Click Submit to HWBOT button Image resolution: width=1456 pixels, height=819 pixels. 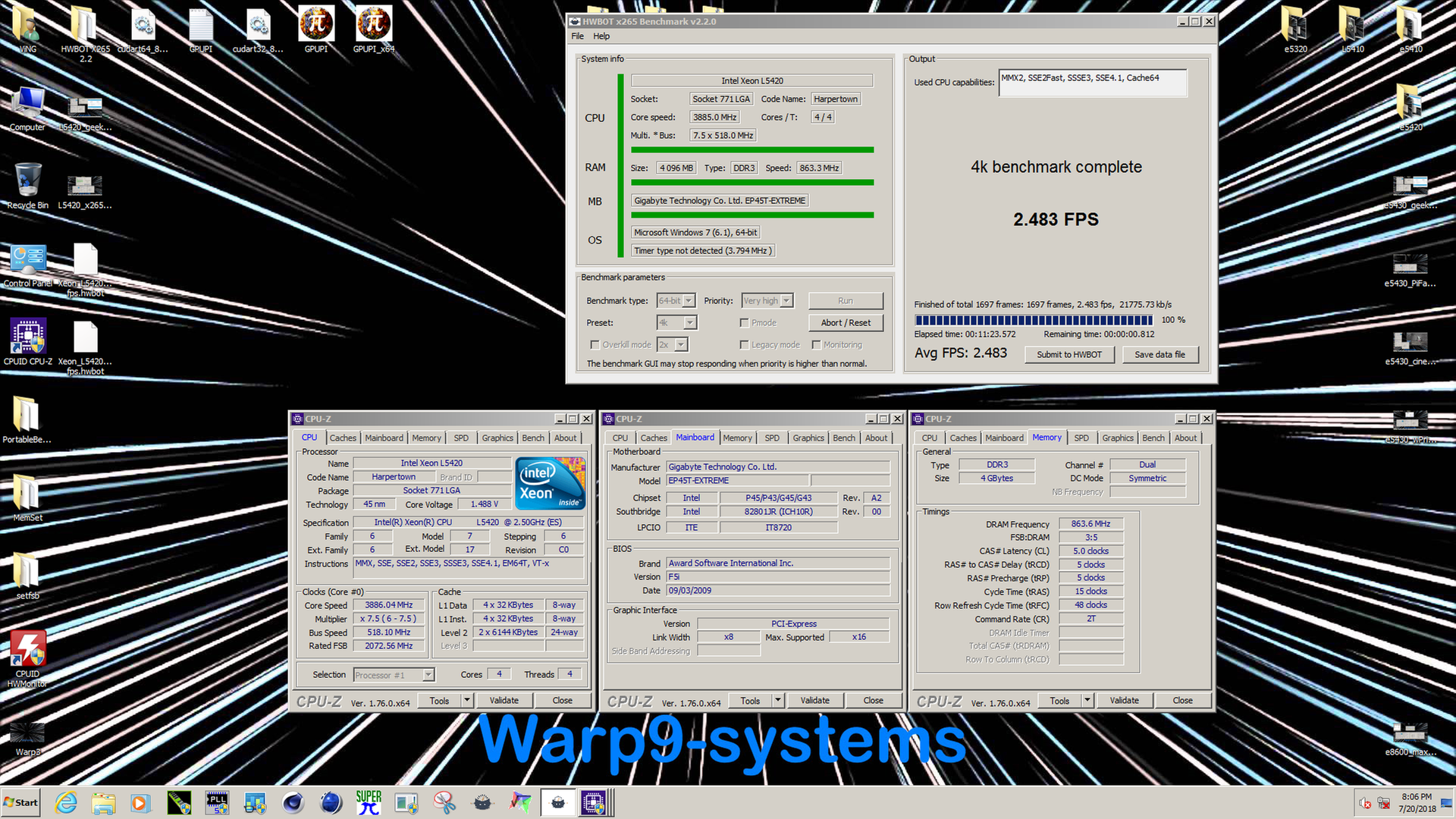pos(1069,355)
